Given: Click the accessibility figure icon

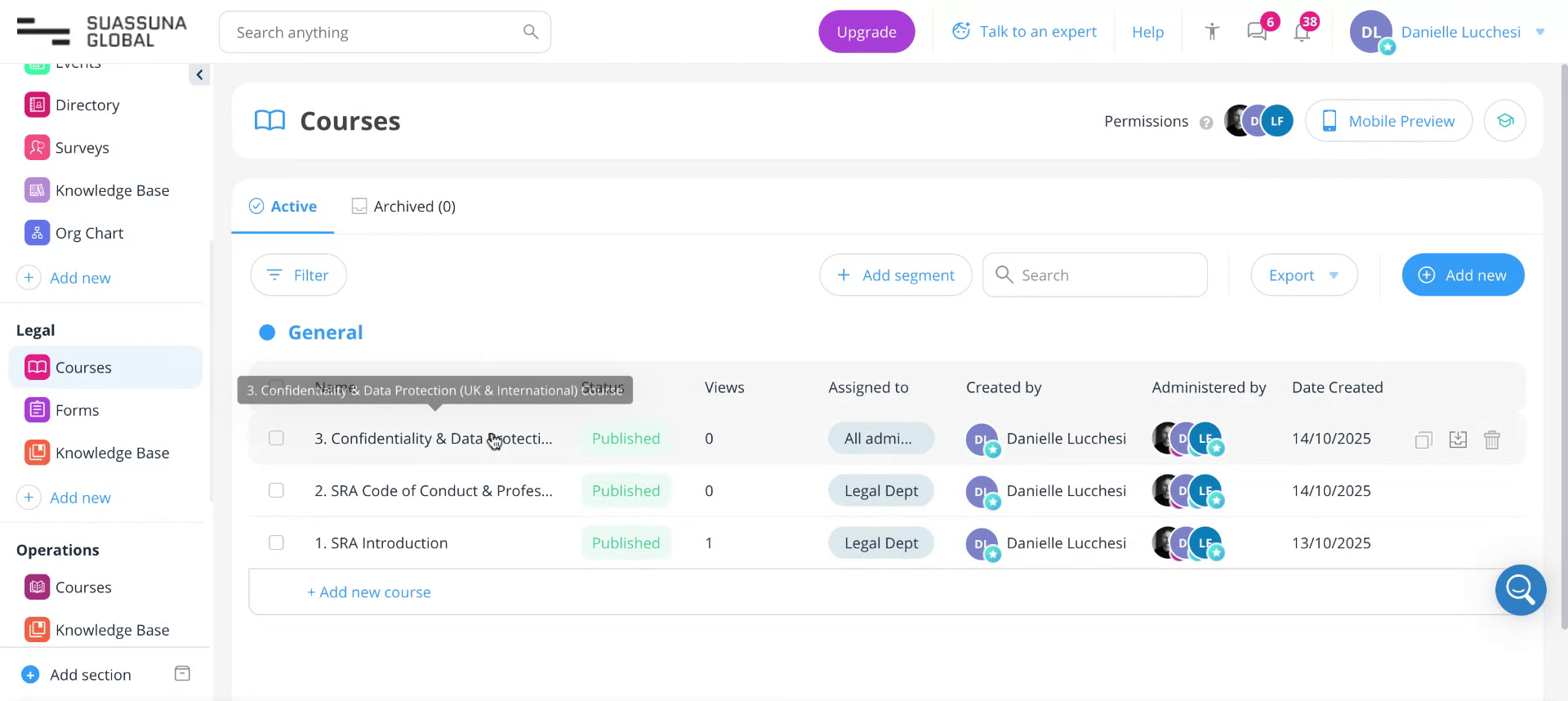Looking at the screenshot, I should (1212, 32).
